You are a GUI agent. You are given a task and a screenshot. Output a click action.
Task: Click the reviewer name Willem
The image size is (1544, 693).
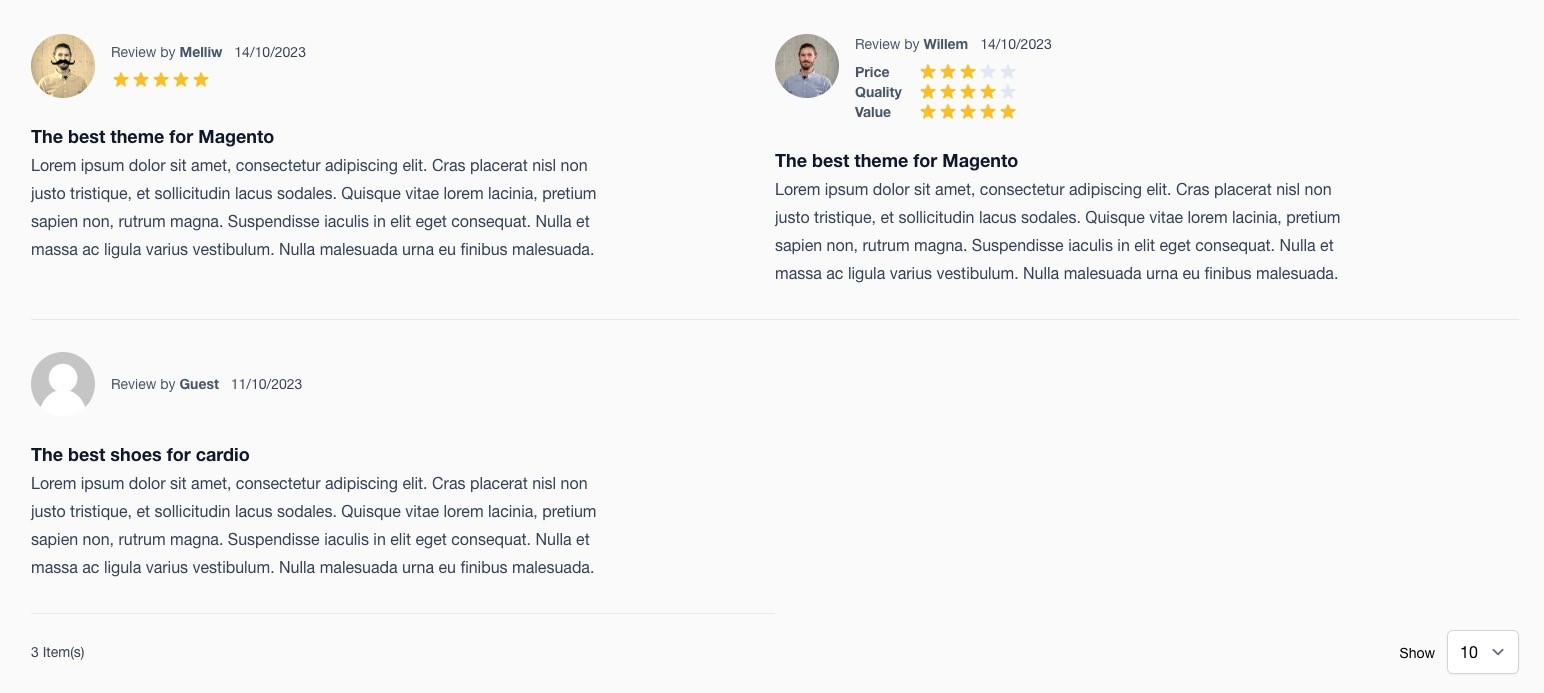click(x=946, y=44)
